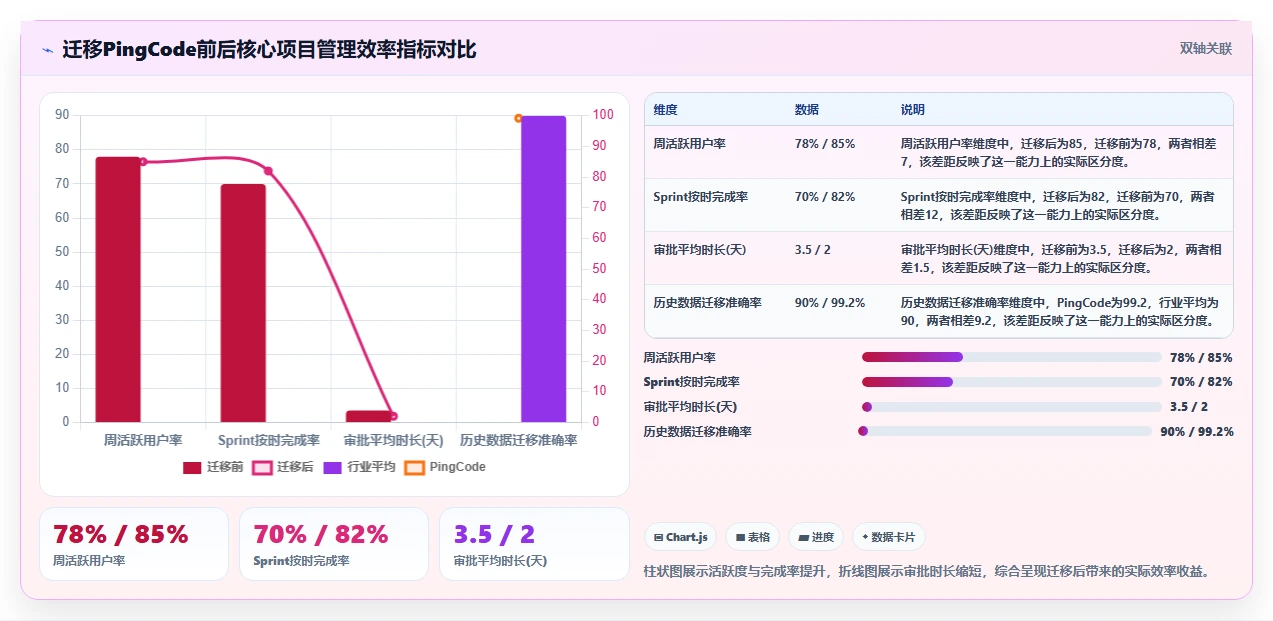The height and width of the screenshot is (621, 1273).
Task: Toggle the PingCode legend swatch
Action: click(x=415, y=467)
